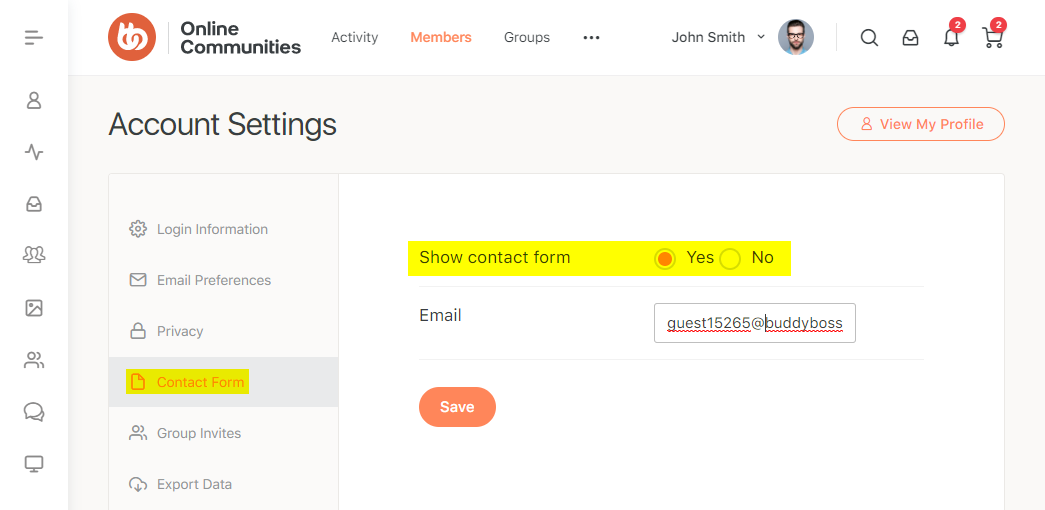Image resolution: width=1045 pixels, height=510 pixels.
Task: Switch to the Privacy settings tab
Action: [x=180, y=331]
